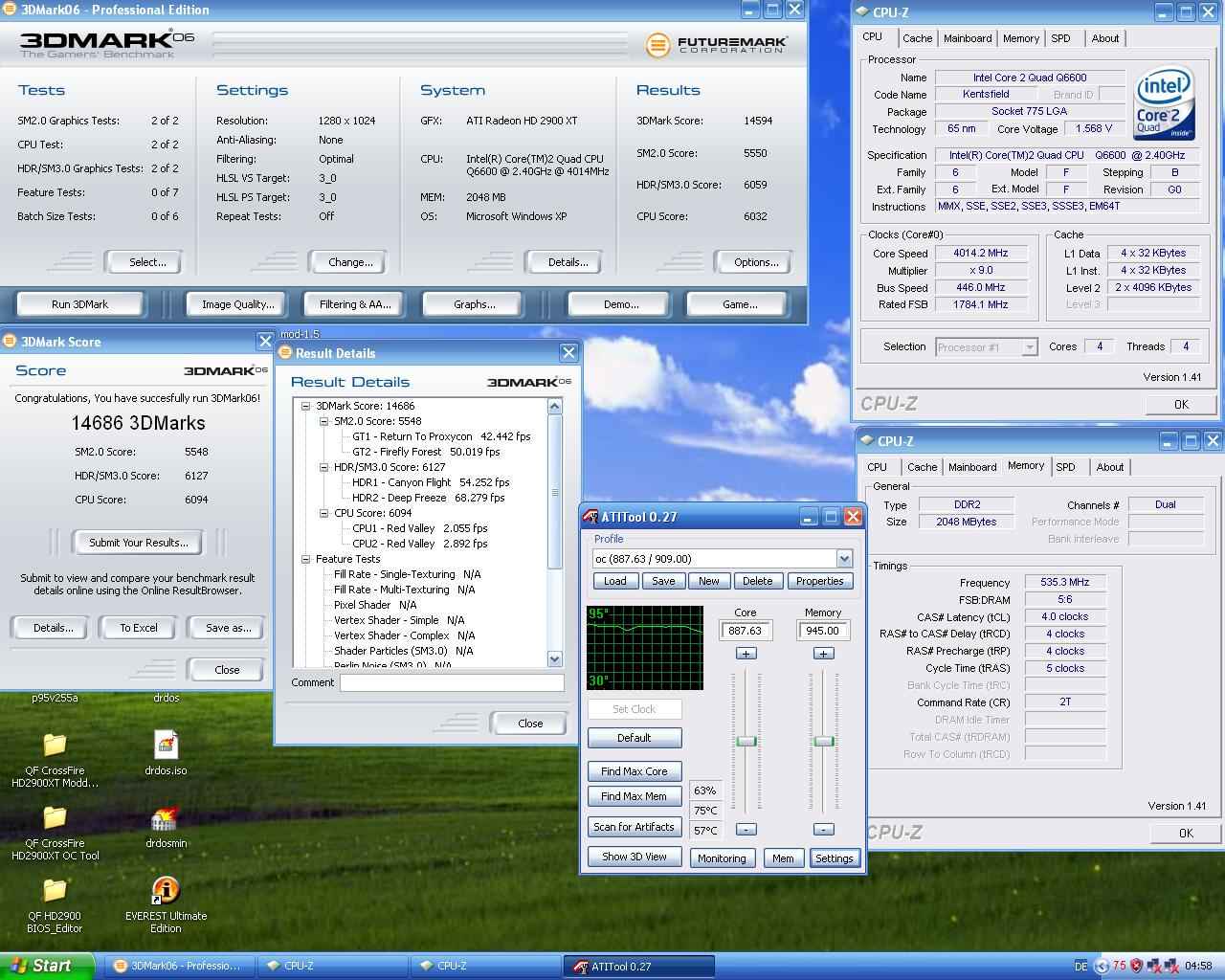Open Filtering & AA... settings

[355, 304]
